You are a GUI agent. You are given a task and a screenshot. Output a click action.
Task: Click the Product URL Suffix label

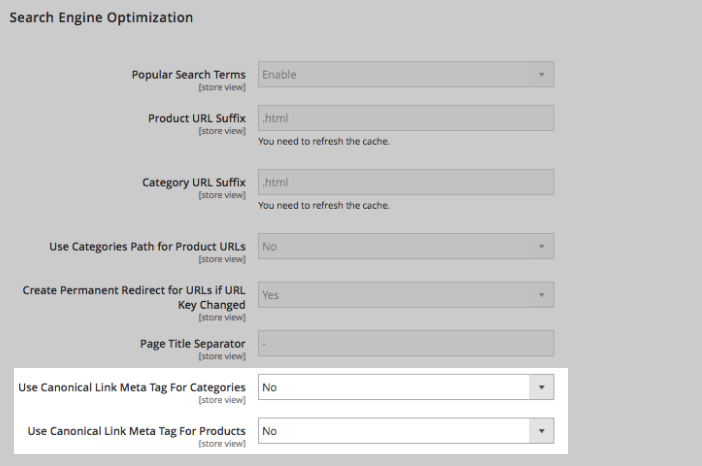197,118
